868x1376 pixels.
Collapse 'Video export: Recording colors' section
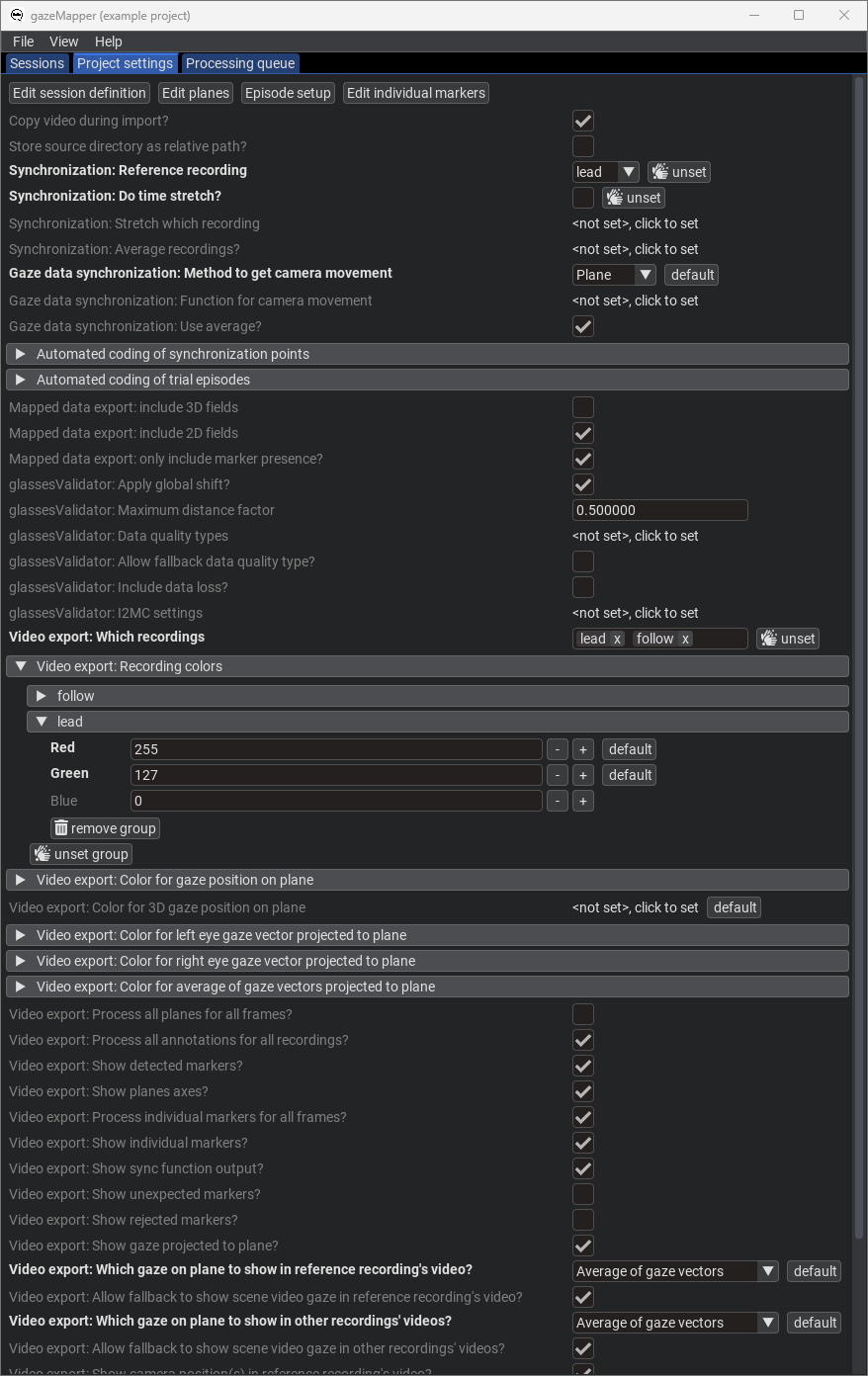click(427, 666)
